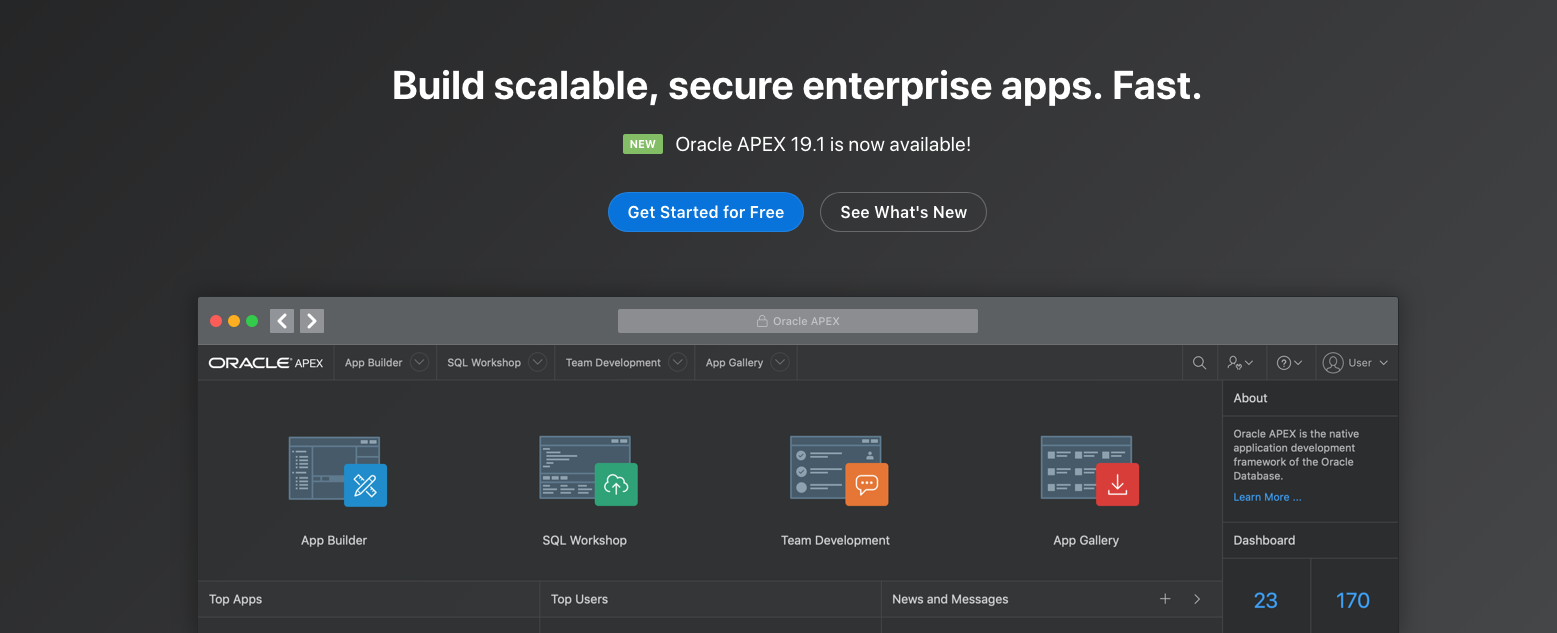Click the Oracle APEX address bar
Image resolution: width=1557 pixels, height=633 pixels.
tap(797, 321)
